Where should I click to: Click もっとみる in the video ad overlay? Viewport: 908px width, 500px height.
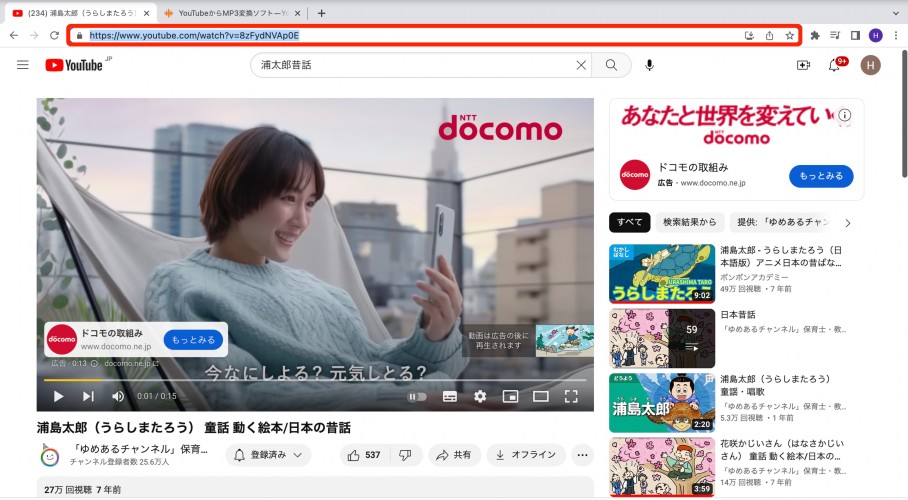tap(193, 340)
